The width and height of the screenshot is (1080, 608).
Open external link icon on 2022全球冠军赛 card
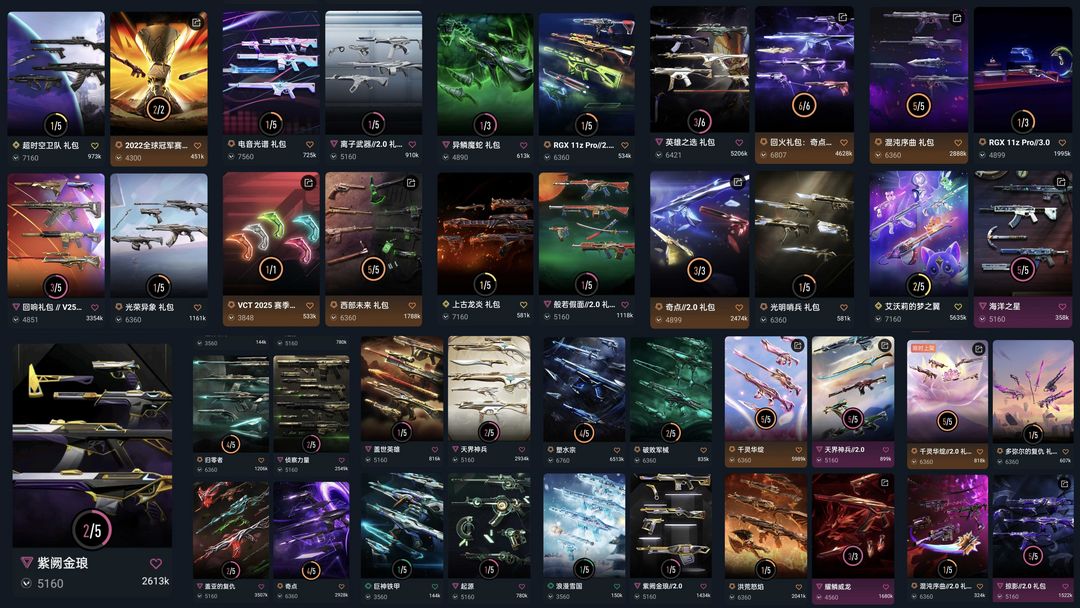[196, 23]
